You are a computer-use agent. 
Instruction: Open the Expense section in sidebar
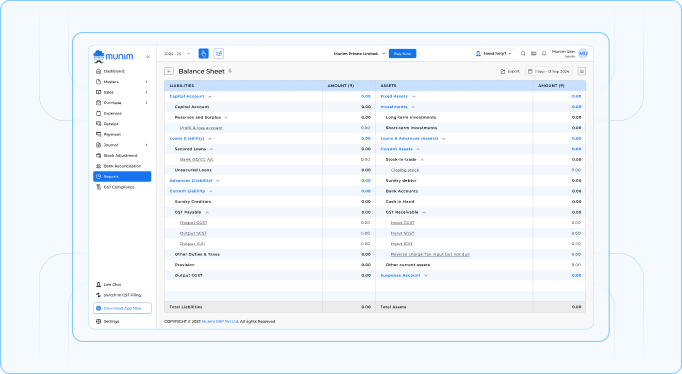113,114
